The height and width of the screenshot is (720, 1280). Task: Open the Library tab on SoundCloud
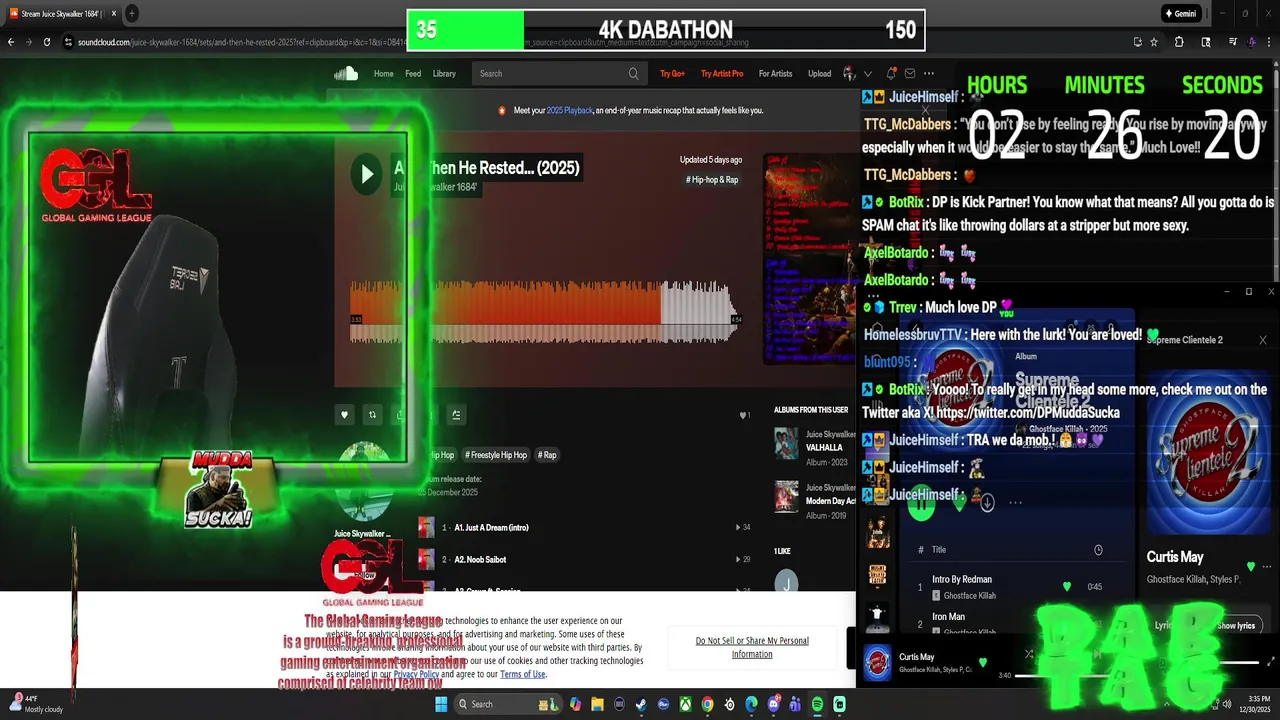[444, 73]
